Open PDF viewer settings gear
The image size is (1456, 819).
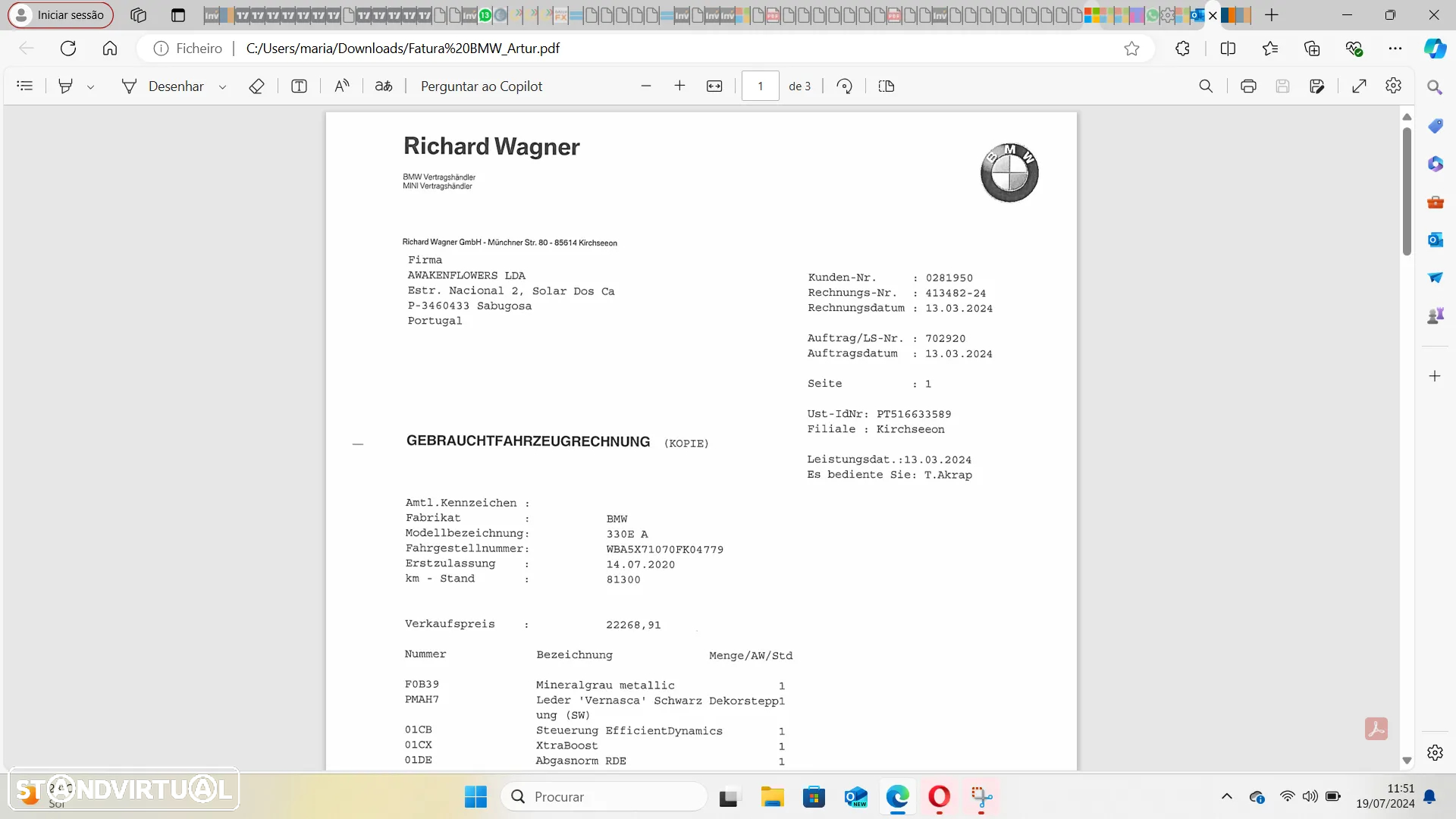[1393, 86]
